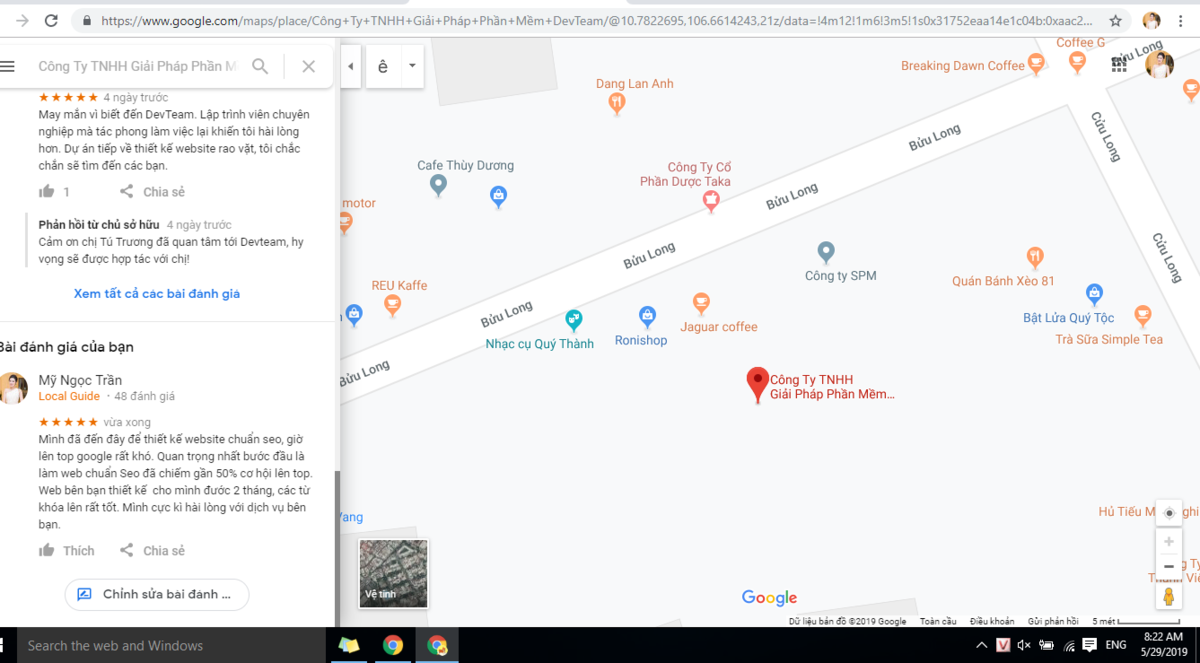Select Trà Sữa Simple Tea marker
This screenshot has width=1200, height=663.
(1143, 316)
